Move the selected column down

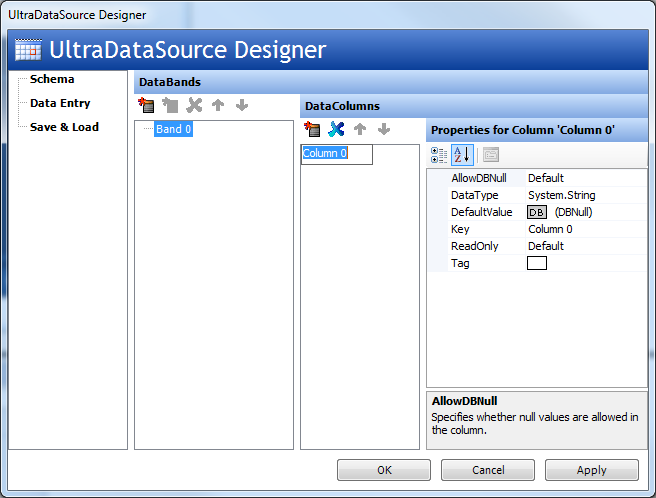coord(383,129)
